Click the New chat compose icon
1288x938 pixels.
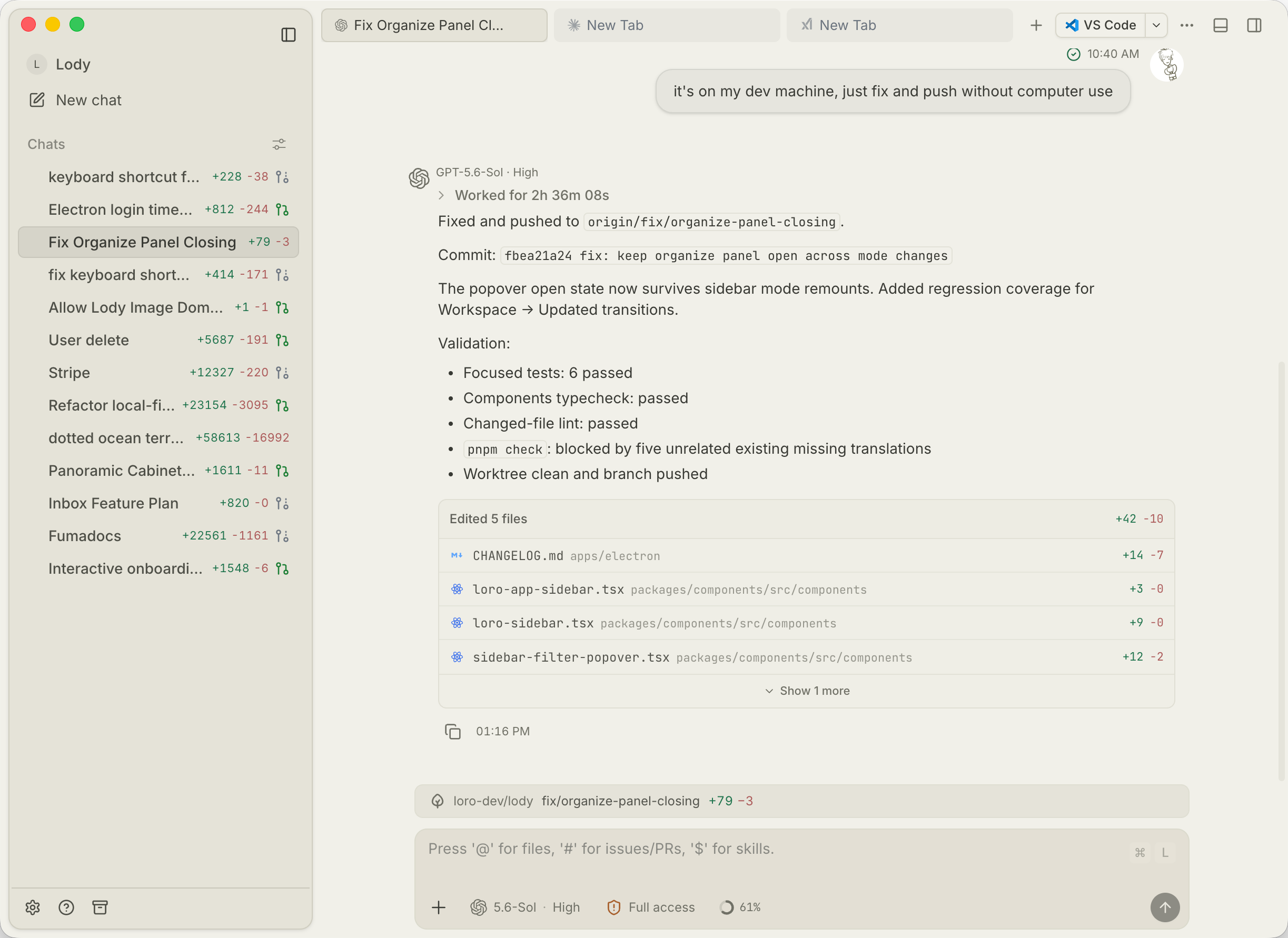click(37, 100)
